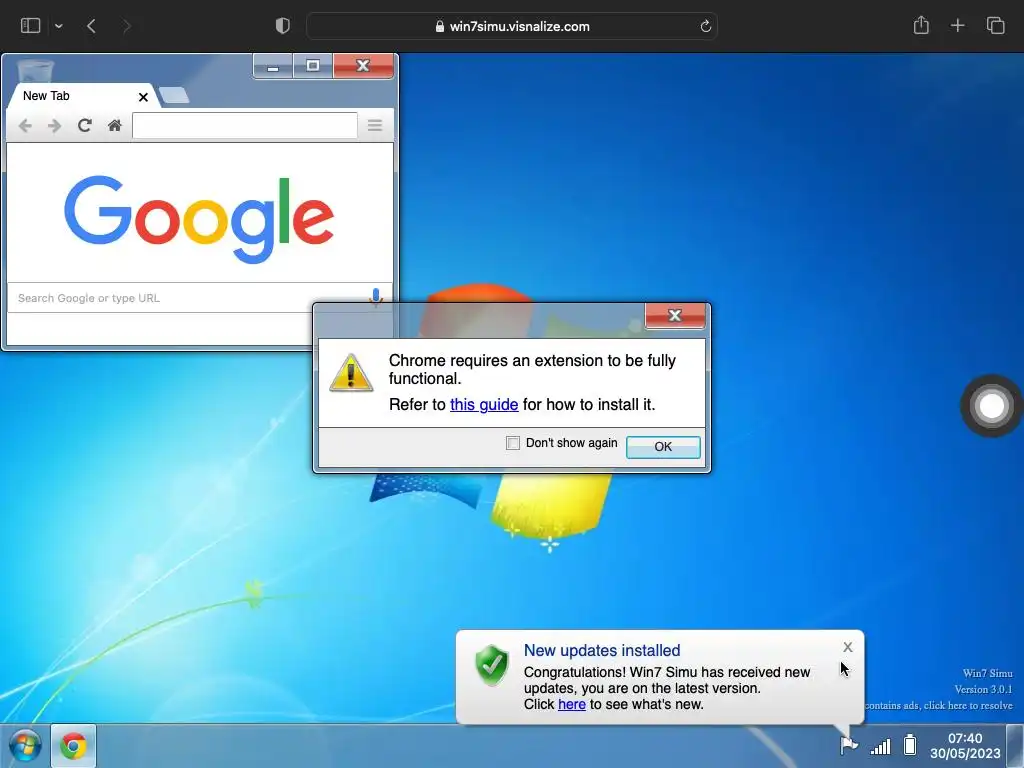
Task: Open the 'this guide' link
Action: click(484, 405)
